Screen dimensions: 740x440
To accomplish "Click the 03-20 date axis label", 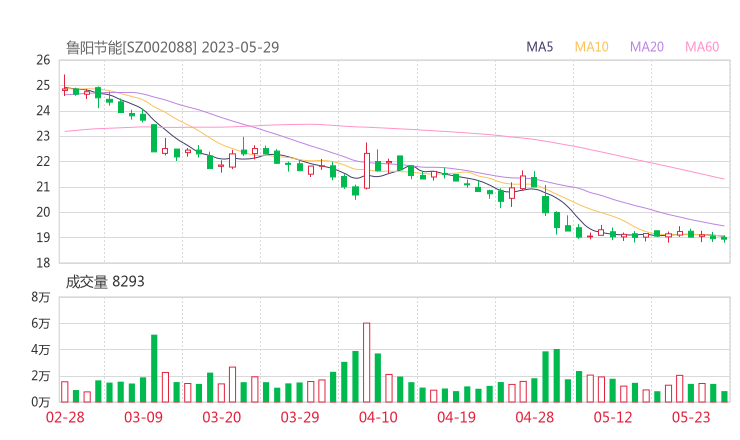I will 222,417.
